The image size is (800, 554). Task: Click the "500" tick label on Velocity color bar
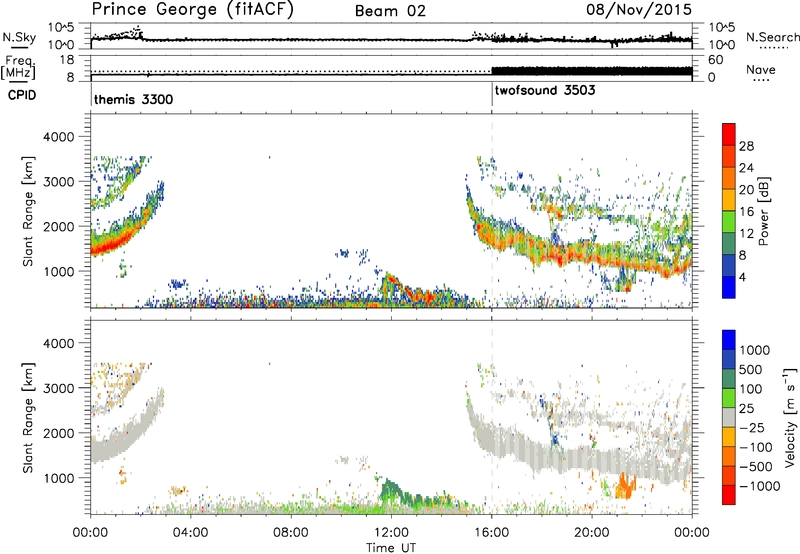(x=751, y=369)
